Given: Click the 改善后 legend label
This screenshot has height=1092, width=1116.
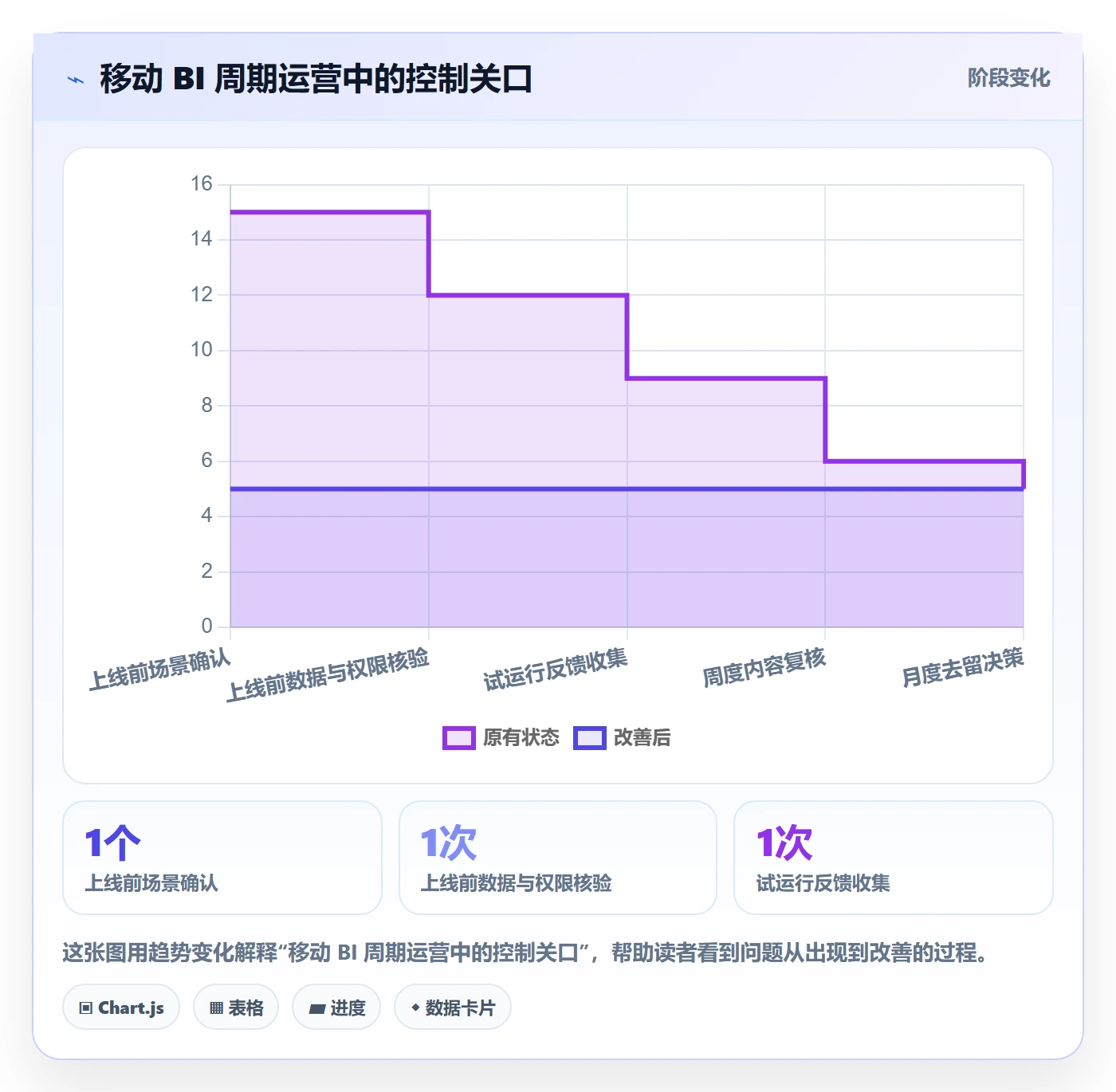Looking at the screenshot, I should coord(642,738).
